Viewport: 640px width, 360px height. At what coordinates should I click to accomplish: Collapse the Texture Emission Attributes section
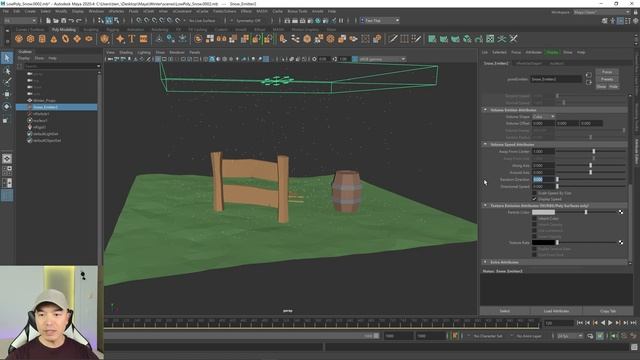[485, 205]
